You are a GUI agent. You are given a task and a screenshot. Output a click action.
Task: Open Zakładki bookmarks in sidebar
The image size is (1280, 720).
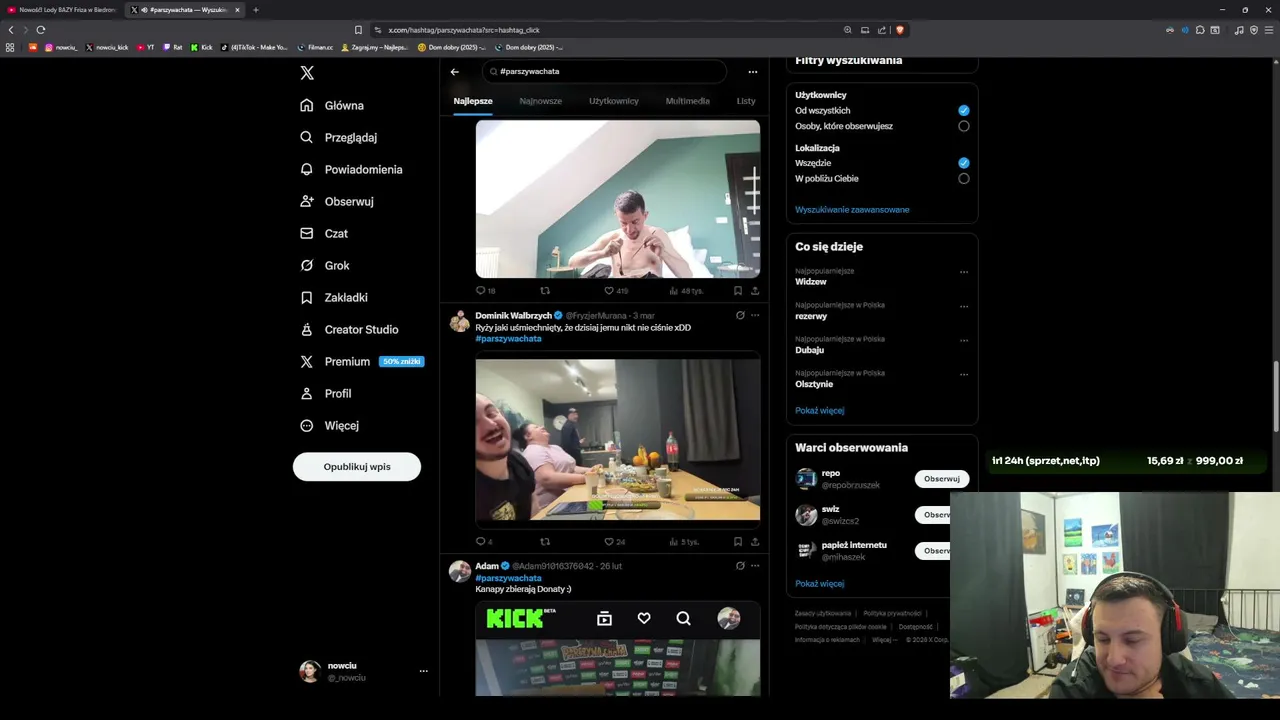[333, 297]
